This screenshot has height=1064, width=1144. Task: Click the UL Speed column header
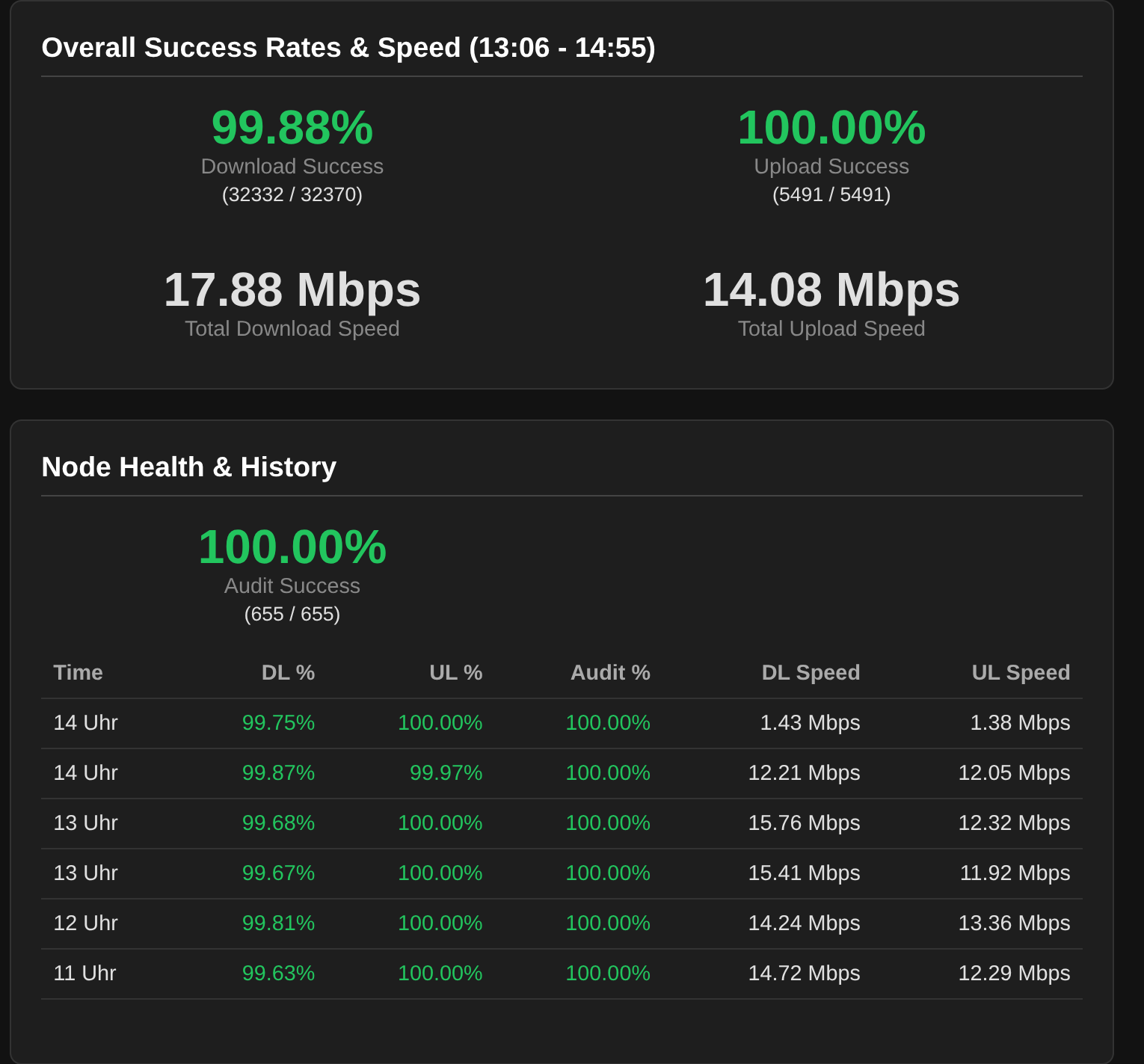(x=1020, y=672)
